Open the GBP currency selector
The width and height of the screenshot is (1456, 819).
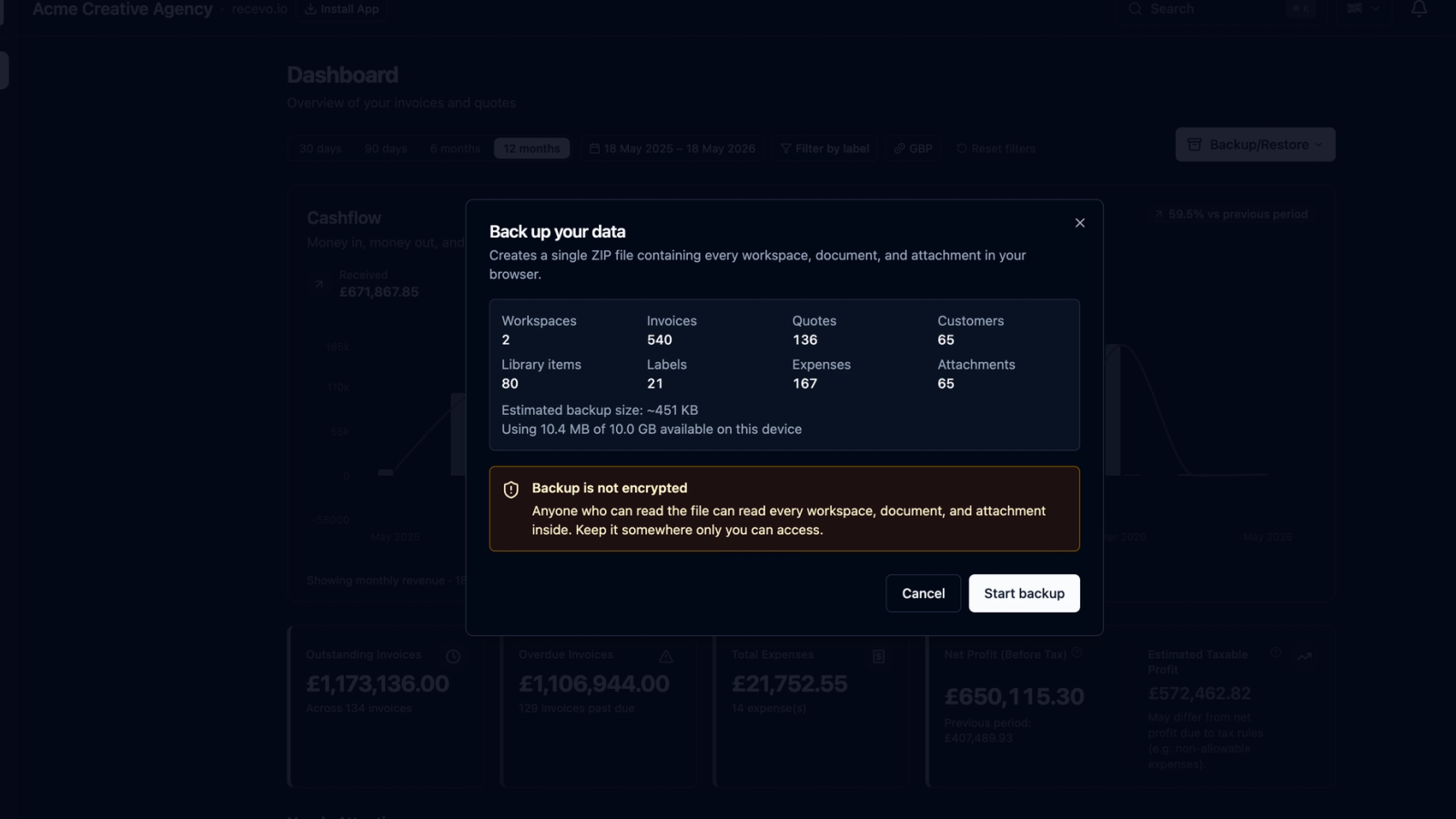(913, 148)
